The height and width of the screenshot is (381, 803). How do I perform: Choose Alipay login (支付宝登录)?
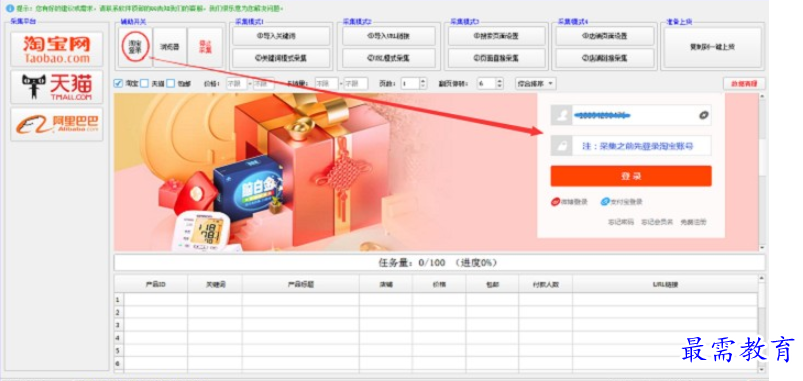point(622,202)
